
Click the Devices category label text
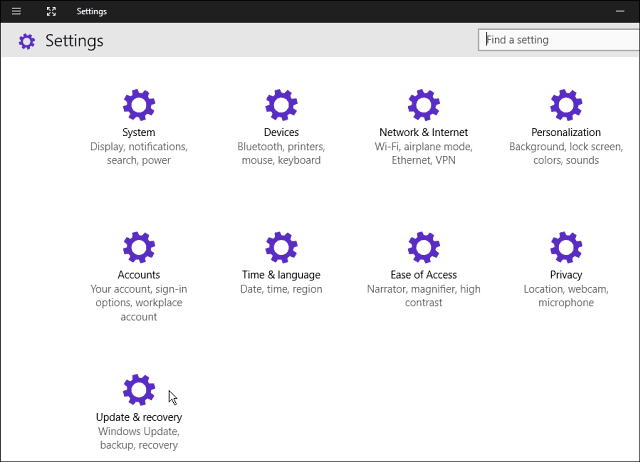tap(281, 132)
